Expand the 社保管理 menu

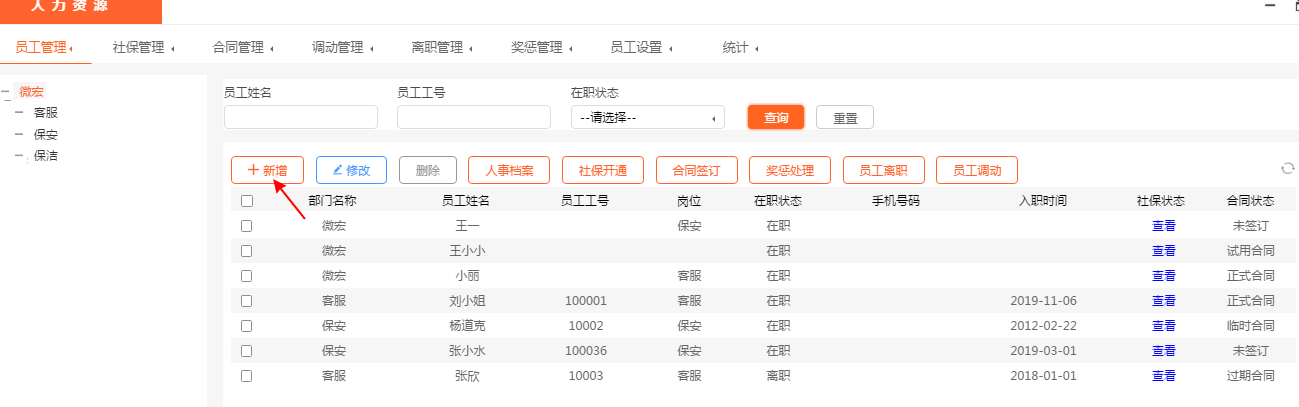coord(143,47)
